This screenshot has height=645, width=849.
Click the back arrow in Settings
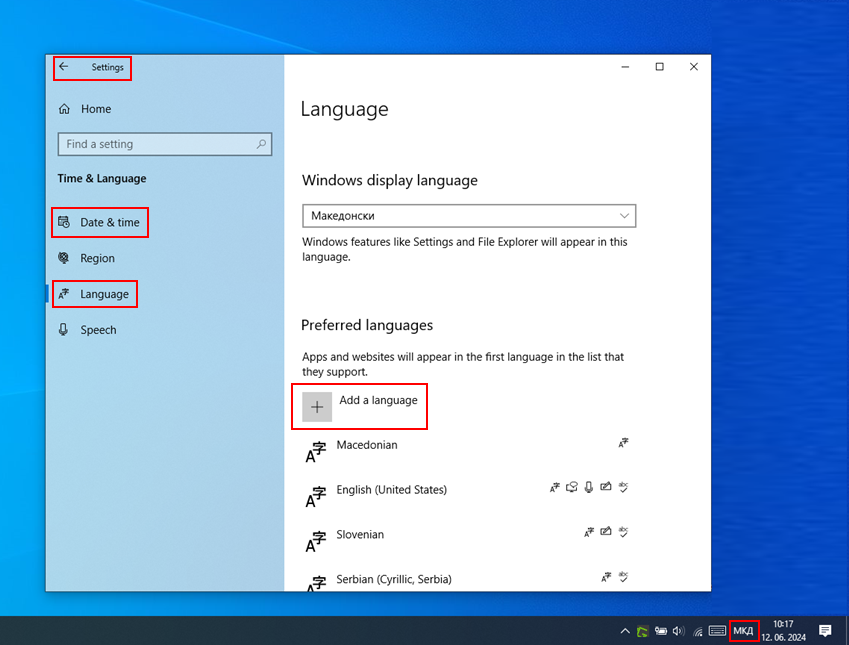tap(64, 67)
